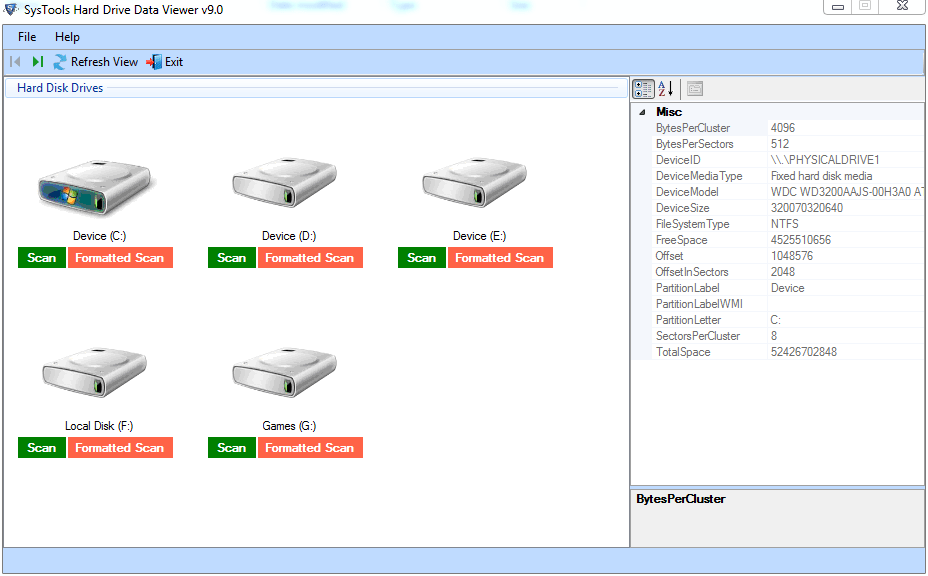Run Formatted Scan on Local Disk (F:)
The height and width of the screenshot is (576, 928).
pyautogui.click(x=120, y=448)
